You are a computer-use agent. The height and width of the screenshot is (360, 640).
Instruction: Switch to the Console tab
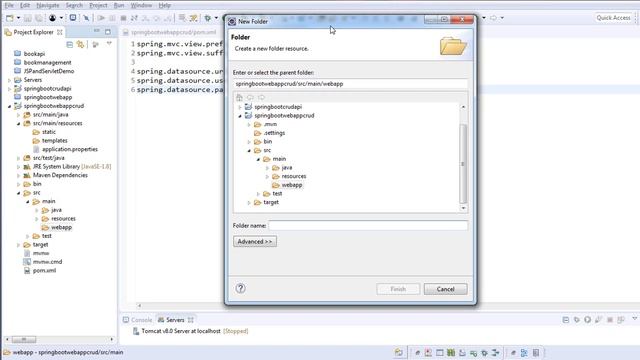point(138,320)
